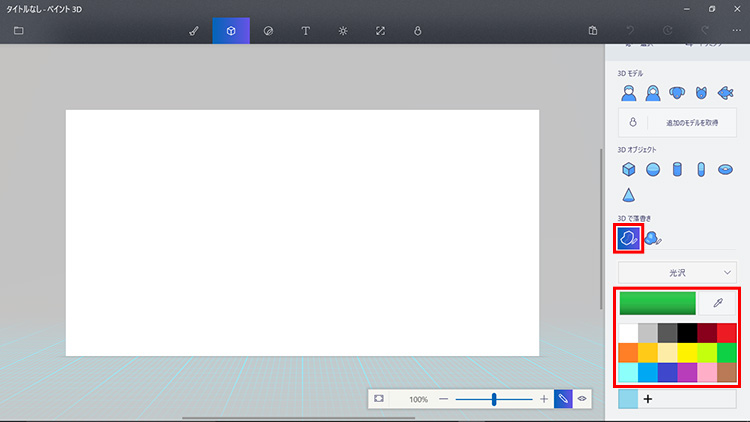The width and height of the screenshot is (750, 422).
Task: Insert the fish 3D model
Action: point(725,93)
